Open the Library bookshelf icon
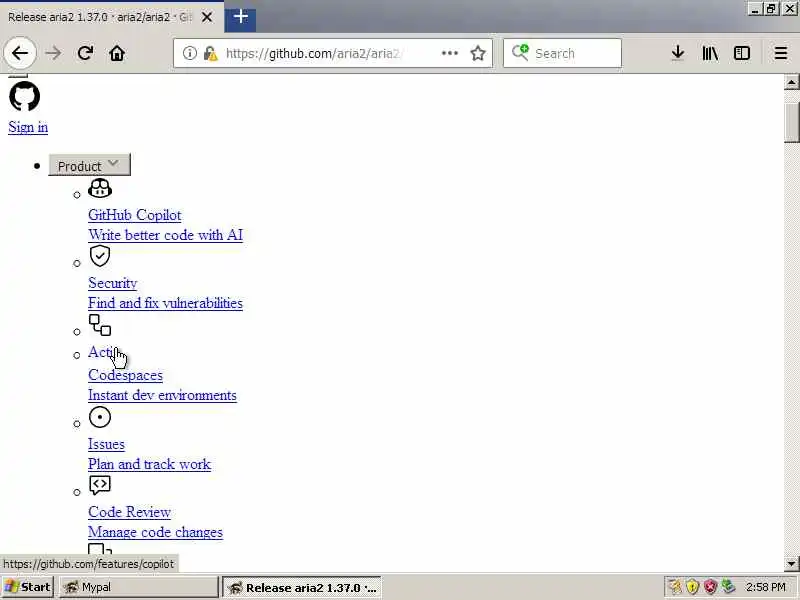The height and width of the screenshot is (600, 800). pyautogui.click(x=710, y=53)
